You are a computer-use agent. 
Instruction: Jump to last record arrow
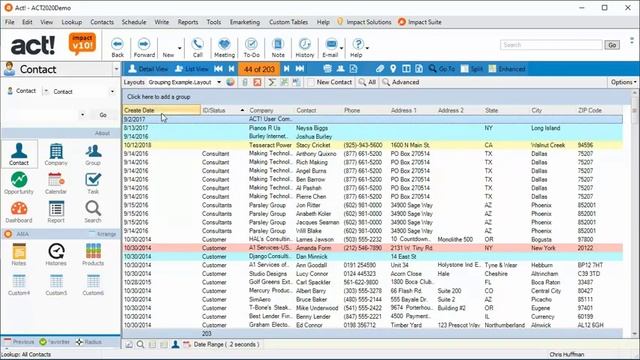point(300,69)
